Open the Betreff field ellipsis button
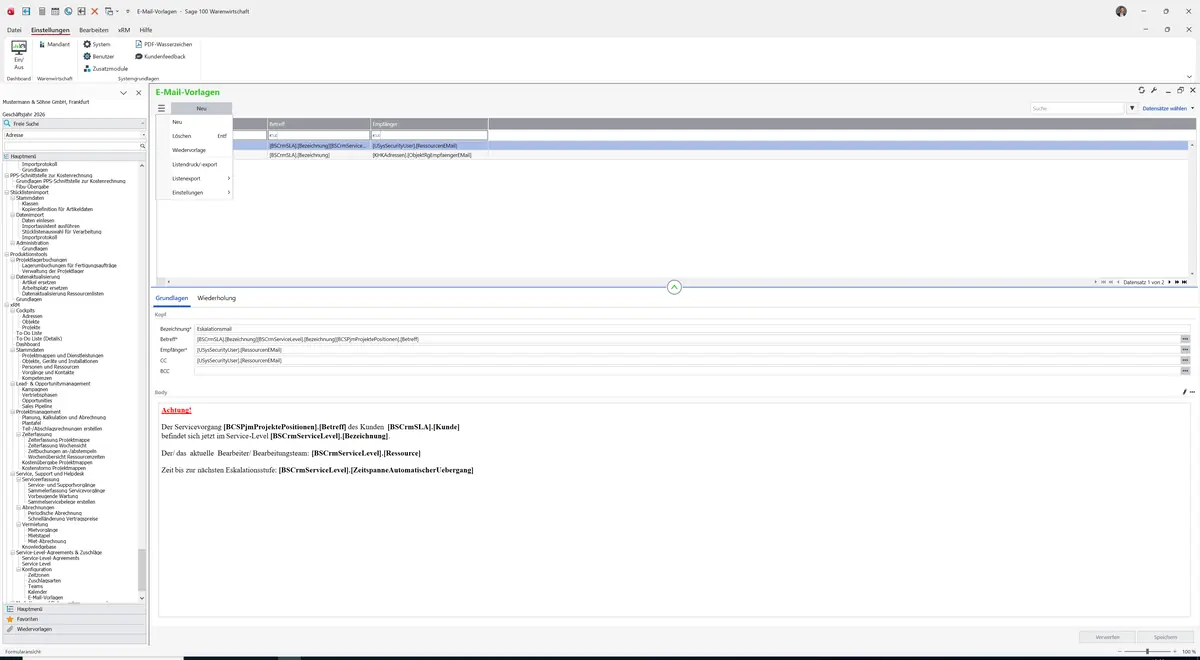 [x=1185, y=339]
